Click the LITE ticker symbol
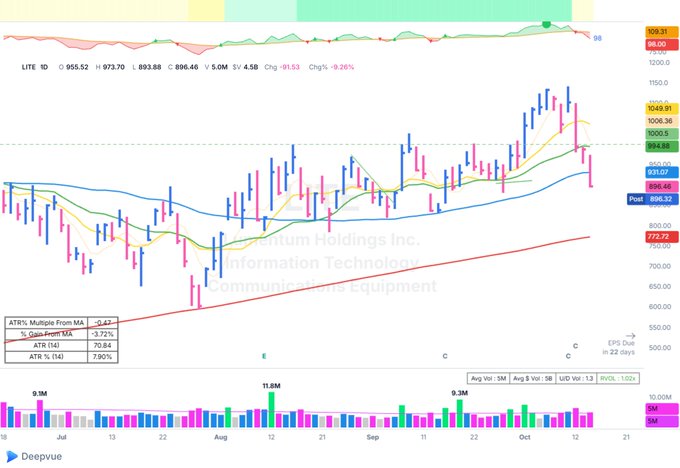Image resolution: width=680 pixels, height=468 pixels. pyautogui.click(x=29, y=67)
